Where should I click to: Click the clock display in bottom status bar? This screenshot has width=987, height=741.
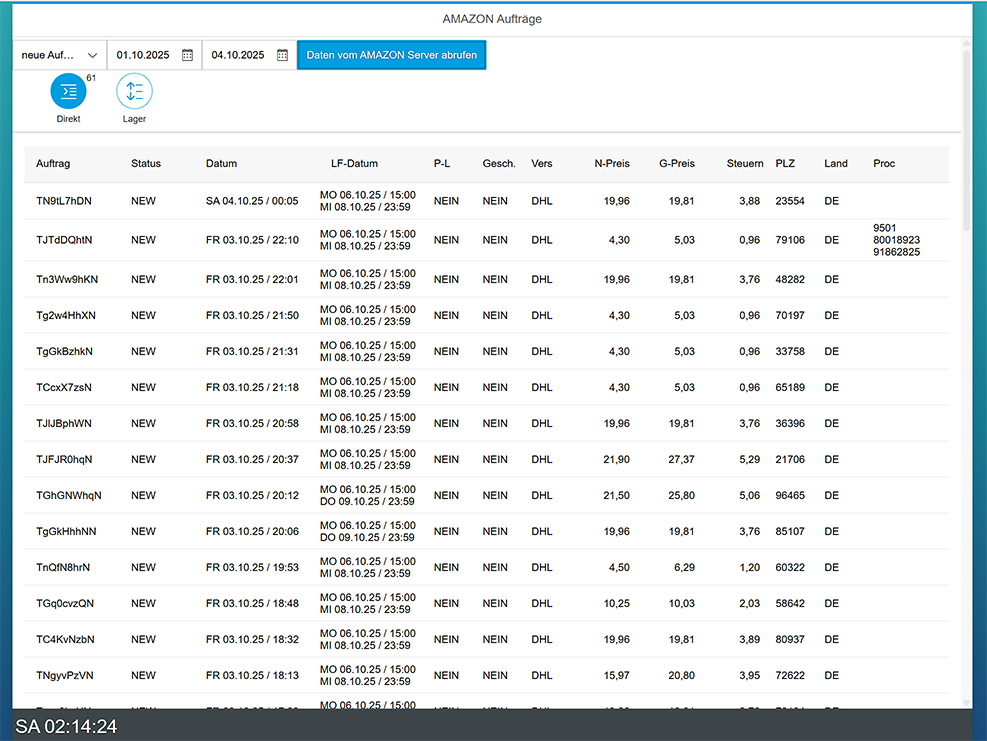click(x=66, y=726)
